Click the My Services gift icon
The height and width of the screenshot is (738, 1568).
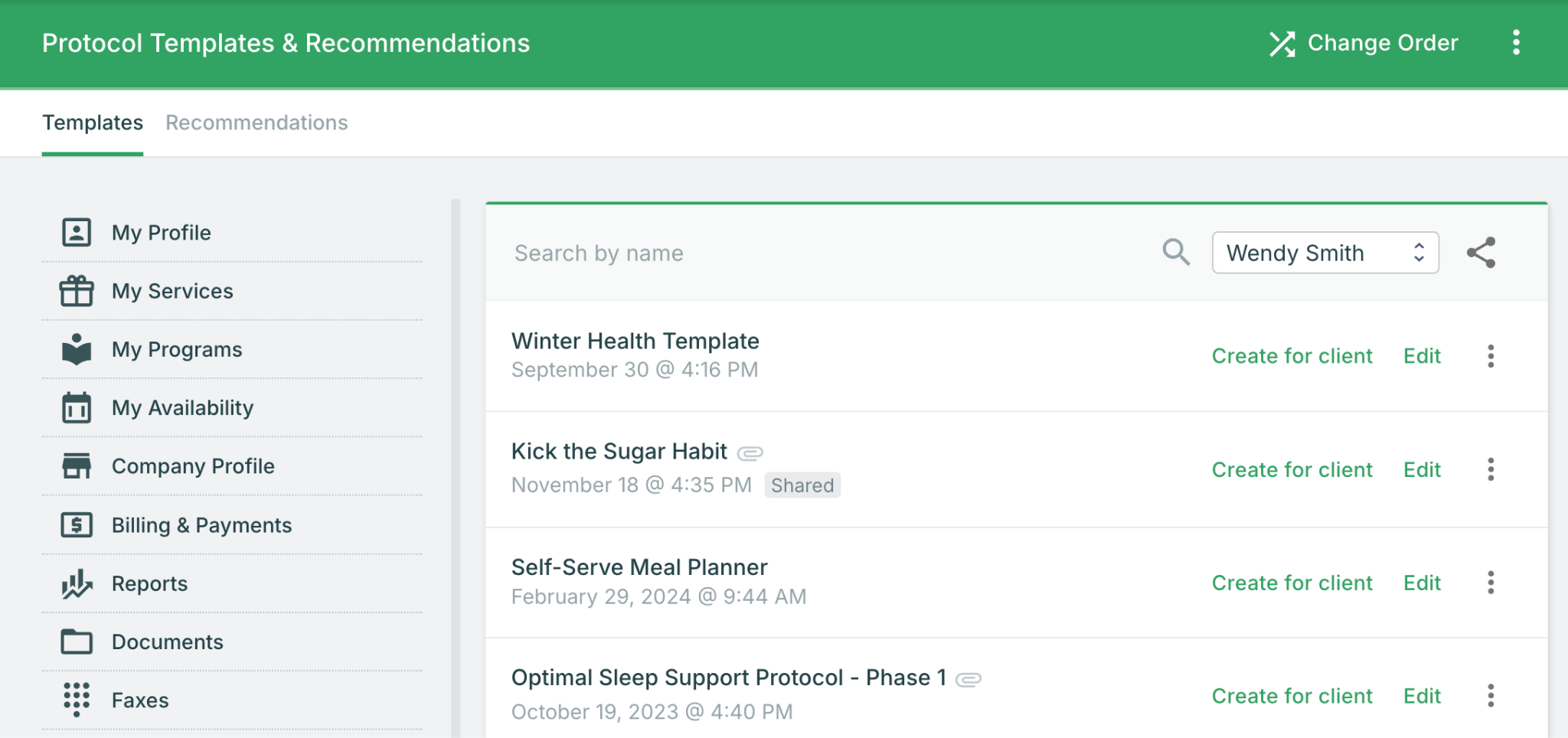pos(77,291)
